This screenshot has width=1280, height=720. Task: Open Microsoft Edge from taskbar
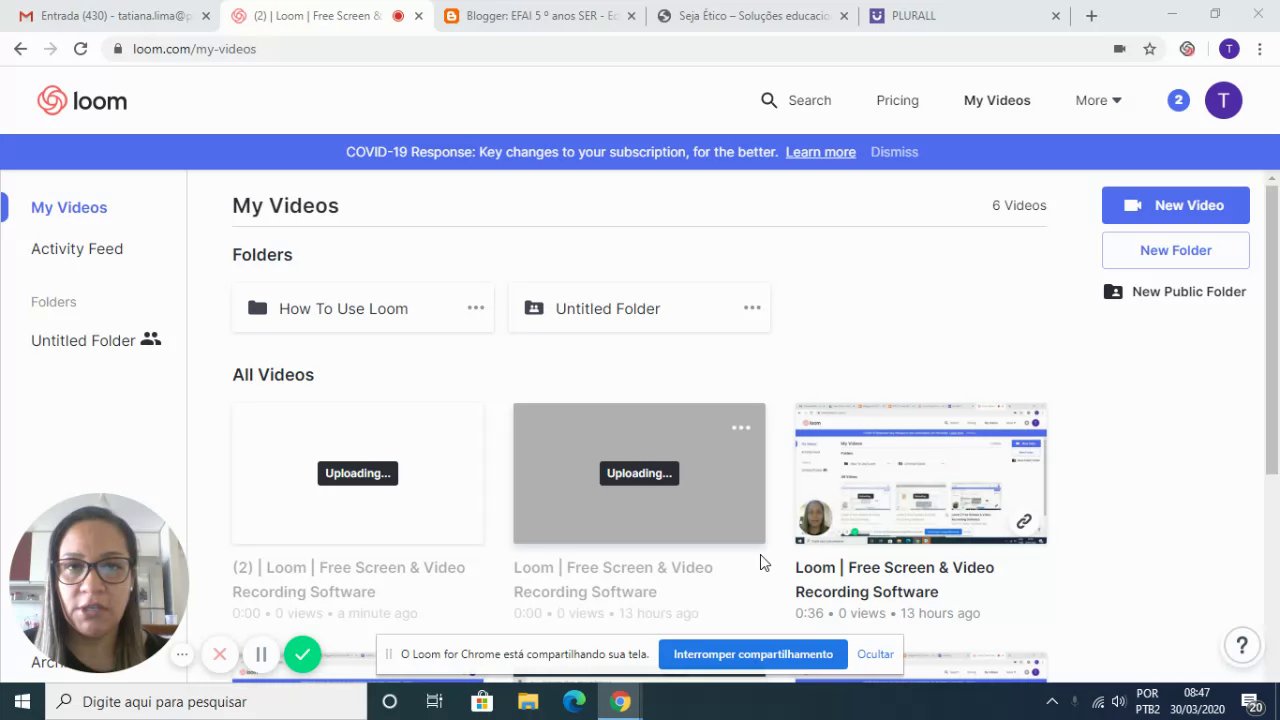[574, 702]
